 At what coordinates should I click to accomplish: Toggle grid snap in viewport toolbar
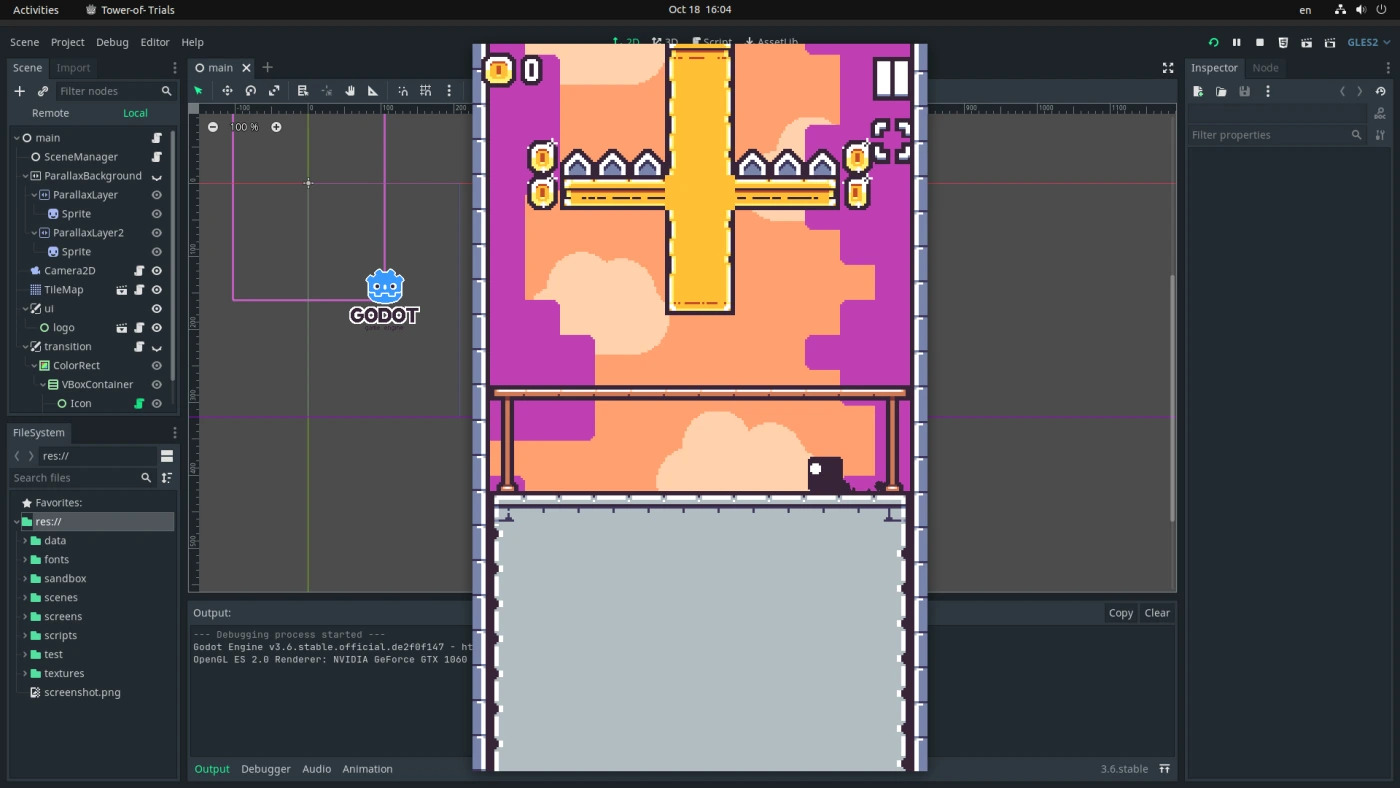pyautogui.click(x=426, y=91)
